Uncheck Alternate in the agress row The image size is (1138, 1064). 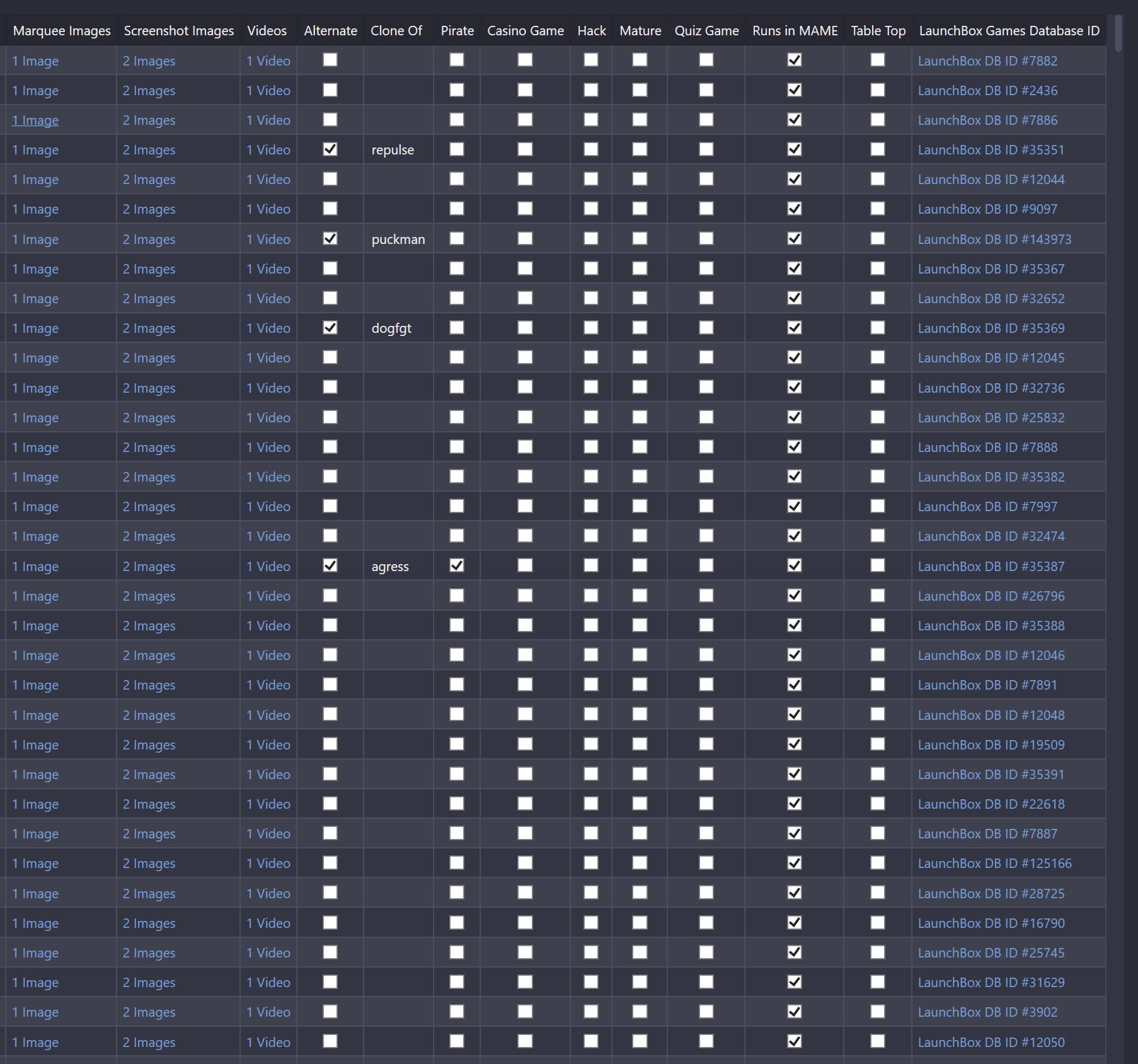pos(330,566)
